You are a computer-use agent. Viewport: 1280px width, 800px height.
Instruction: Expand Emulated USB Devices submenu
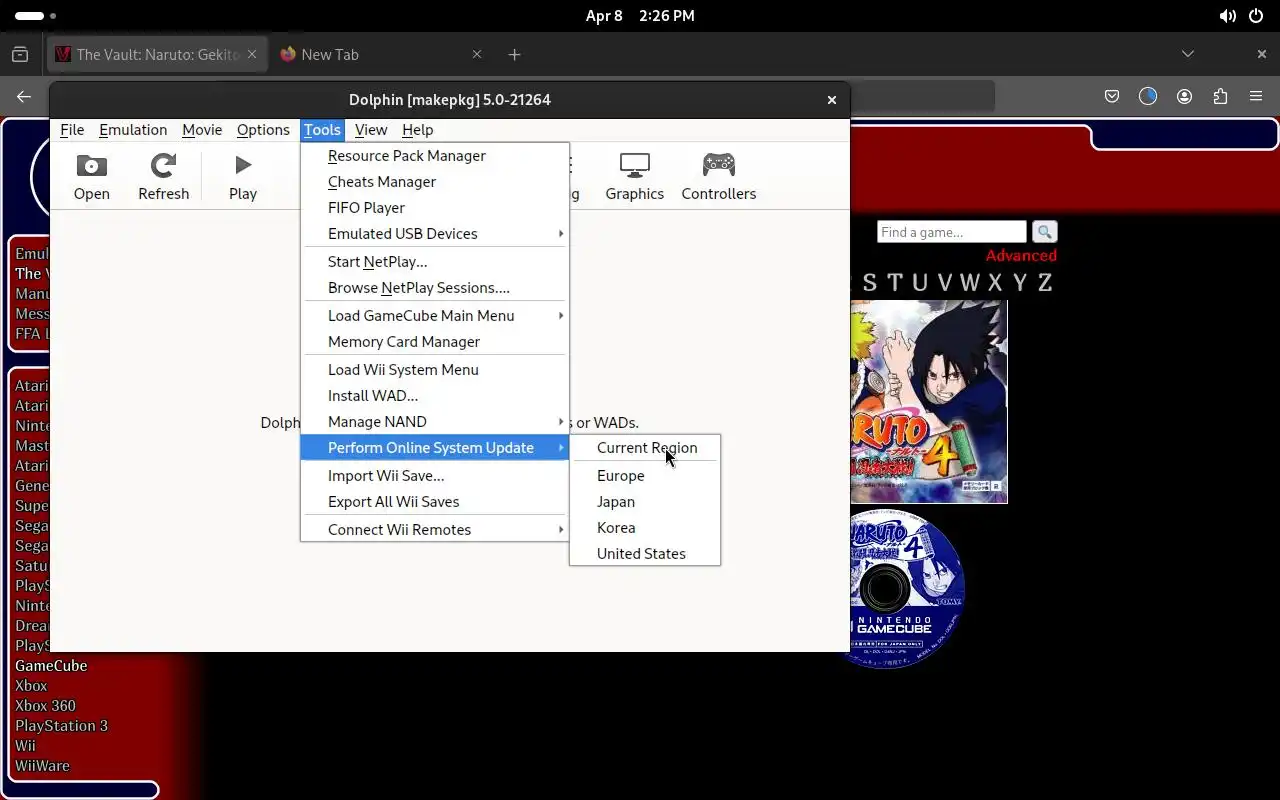click(x=435, y=234)
